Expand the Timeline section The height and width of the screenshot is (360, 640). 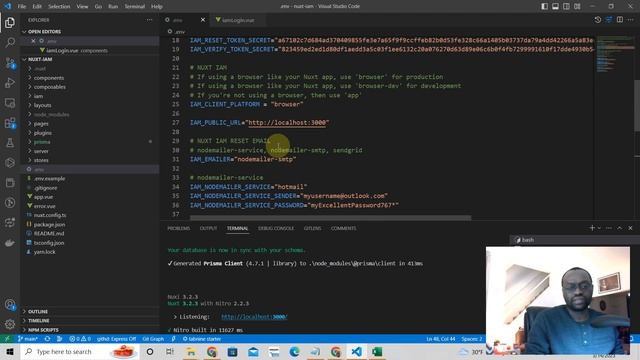click(x=38, y=321)
